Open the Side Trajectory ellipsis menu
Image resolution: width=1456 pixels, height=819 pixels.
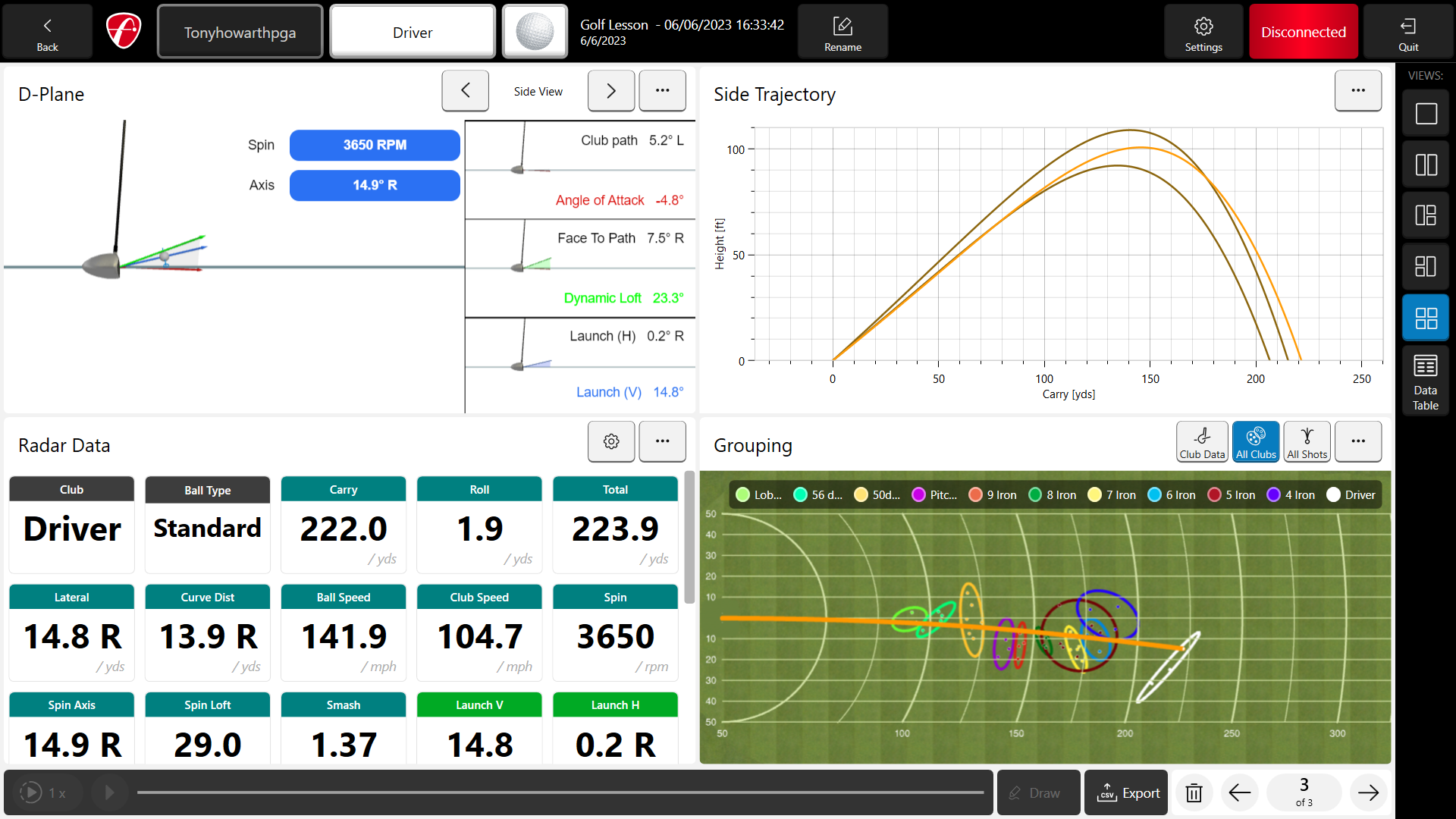coord(1357,90)
